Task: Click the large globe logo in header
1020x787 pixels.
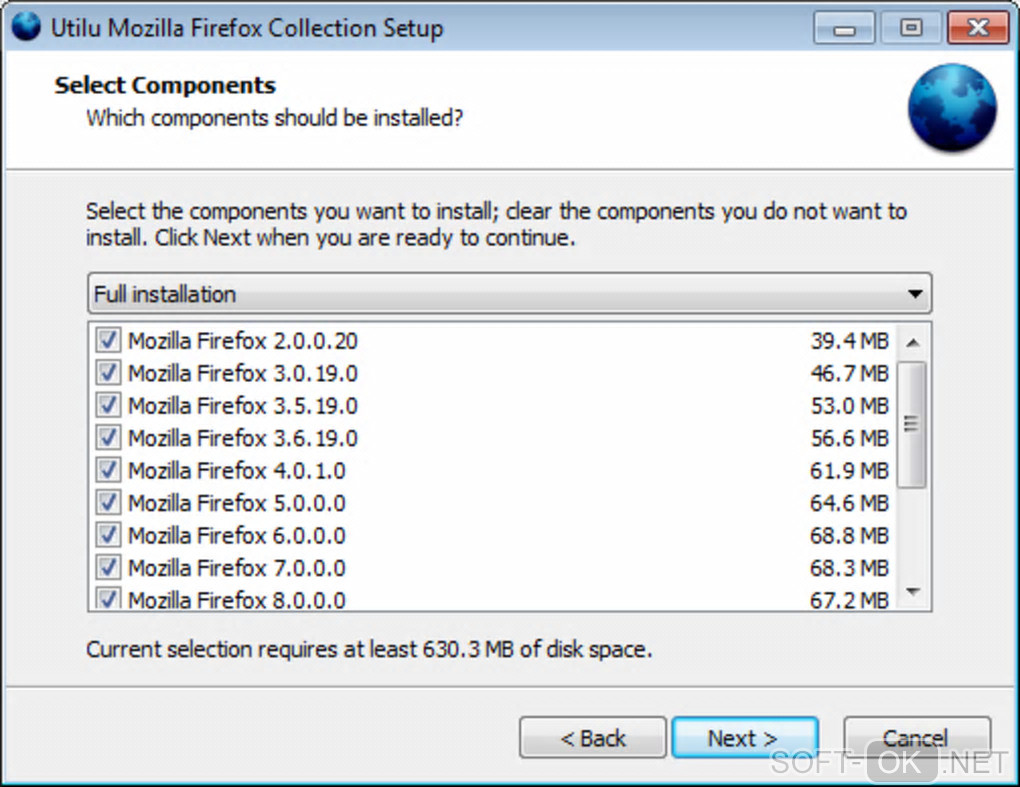Action: (x=951, y=108)
